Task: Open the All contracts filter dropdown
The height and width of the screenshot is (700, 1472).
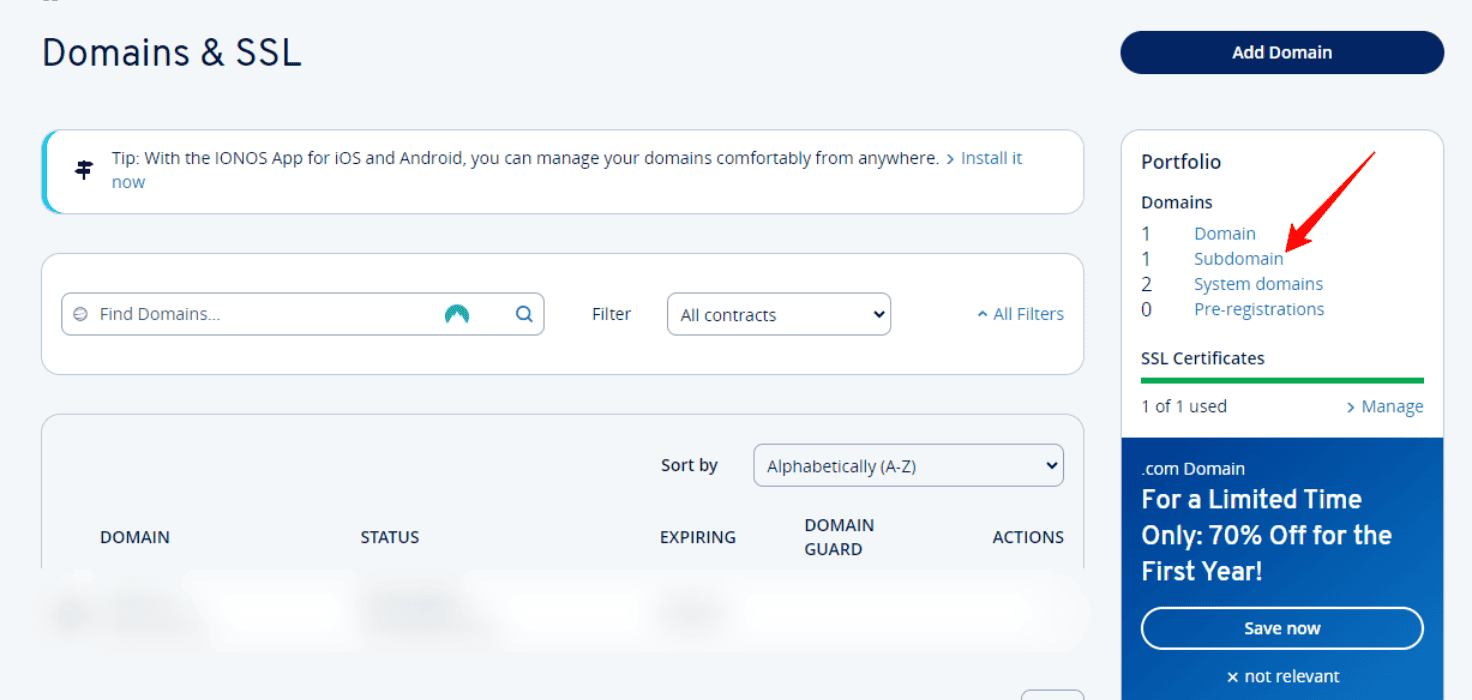Action: click(x=779, y=314)
